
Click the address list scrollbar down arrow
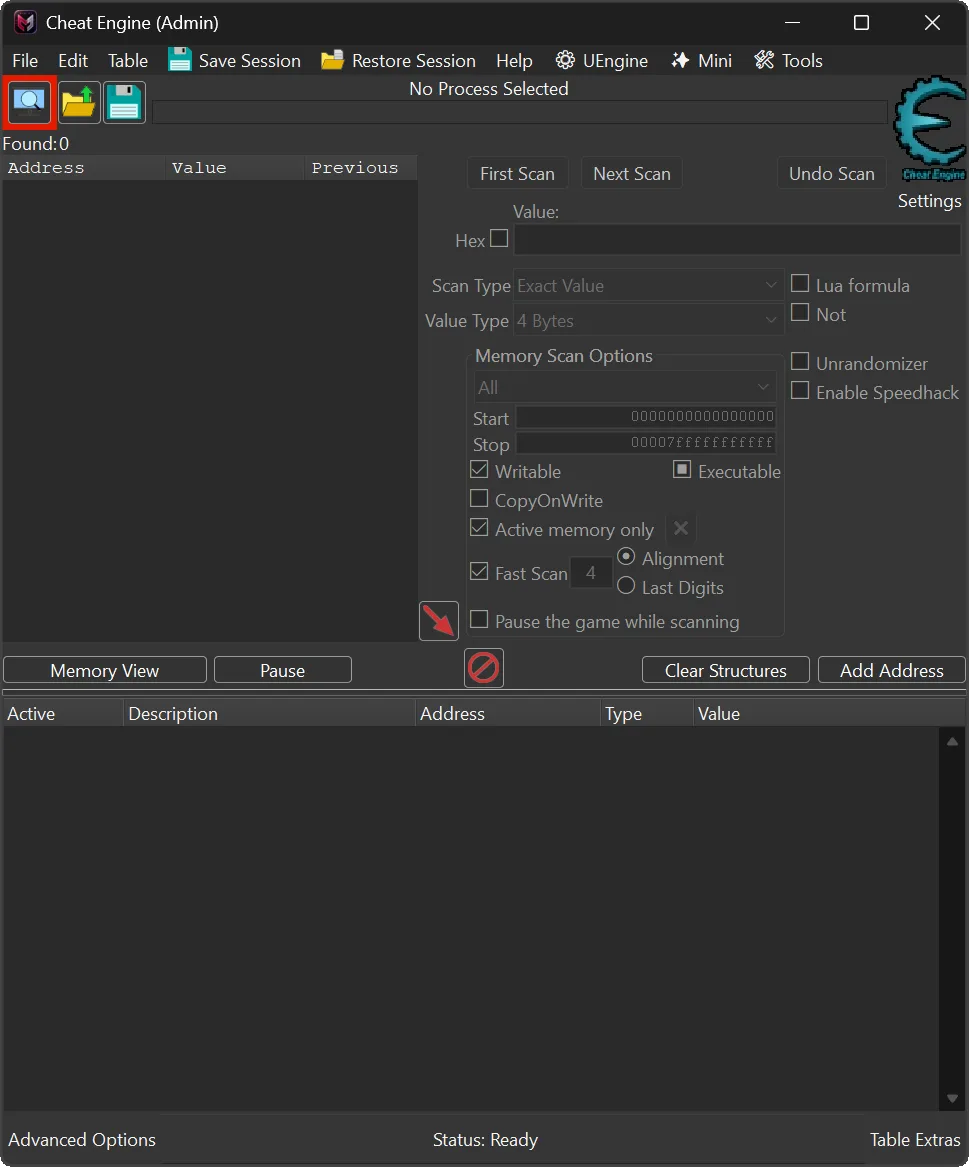(952, 1099)
